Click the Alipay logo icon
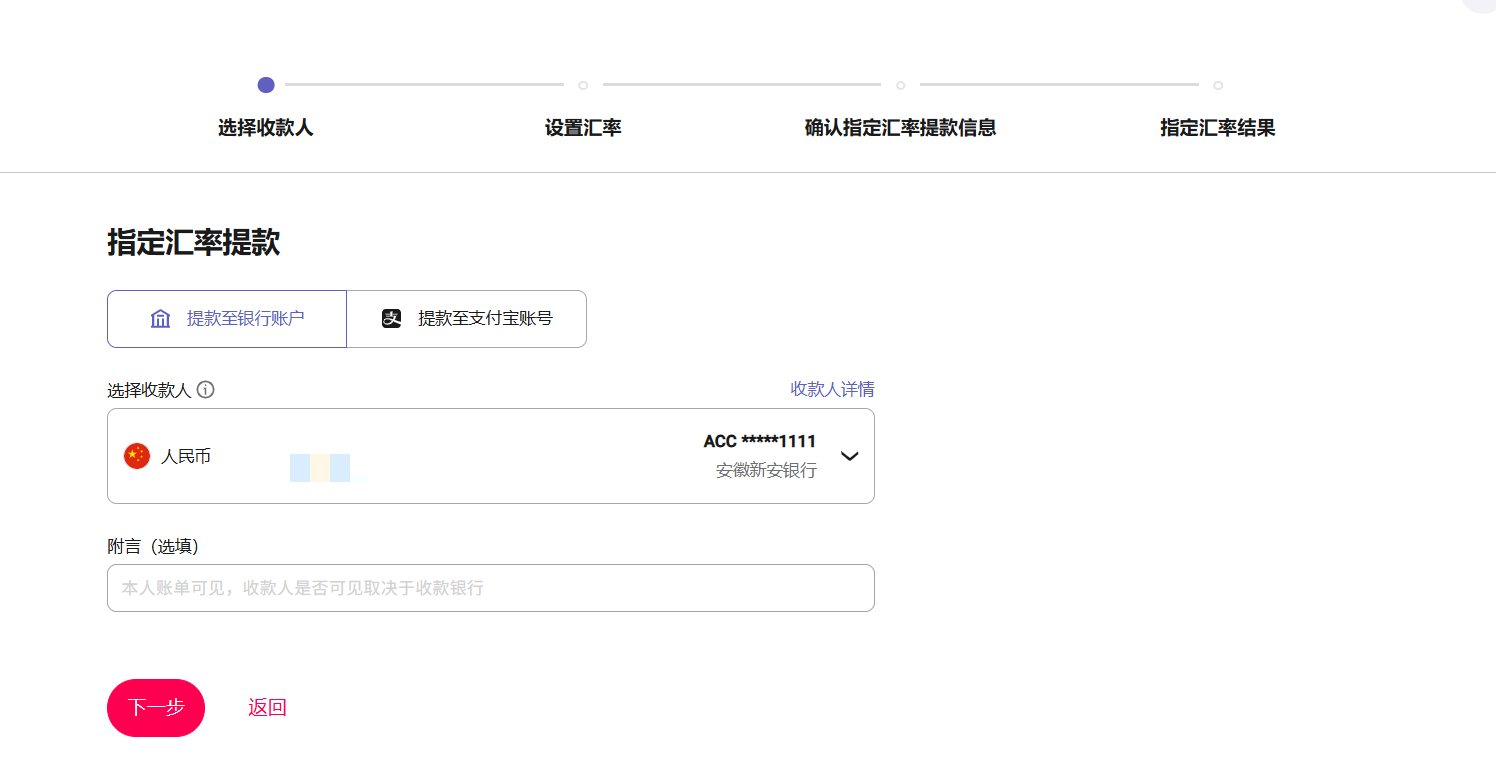Image resolution: width=1496 pixels, height=781 pixels. pos(392,319)
